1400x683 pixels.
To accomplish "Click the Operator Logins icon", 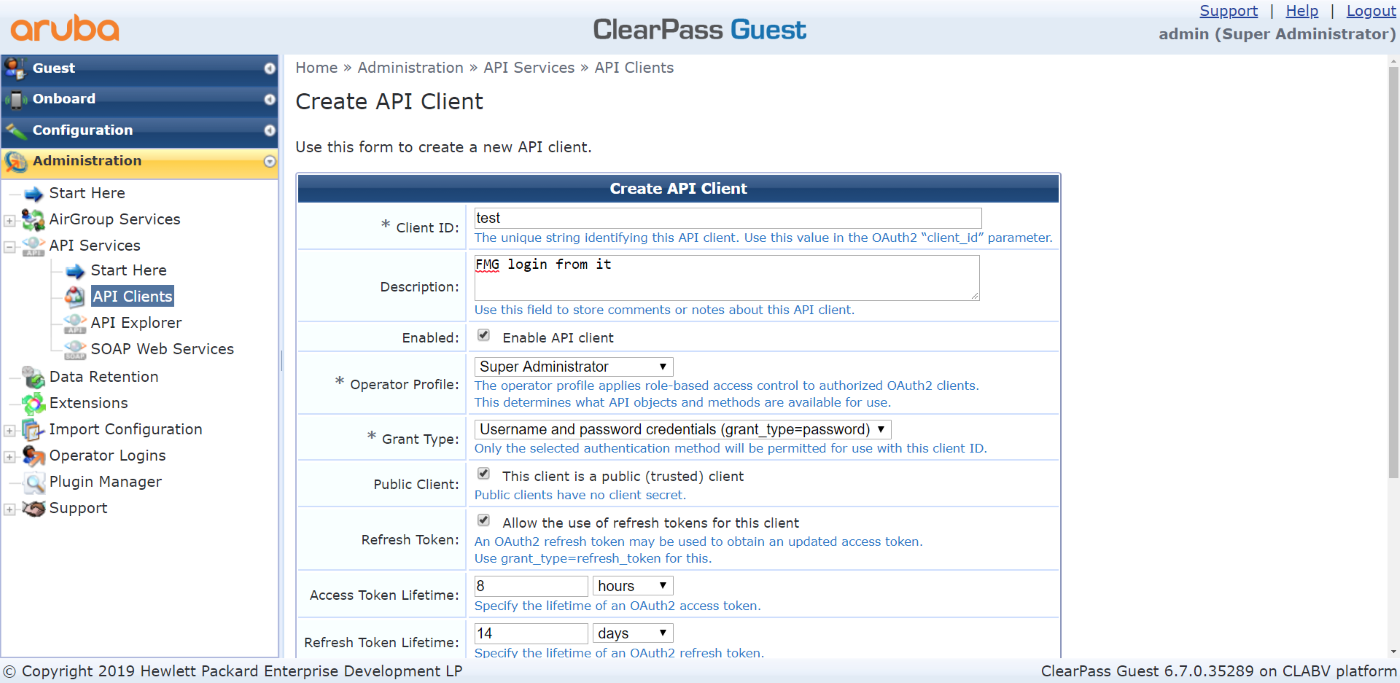I will pos(34,455).
